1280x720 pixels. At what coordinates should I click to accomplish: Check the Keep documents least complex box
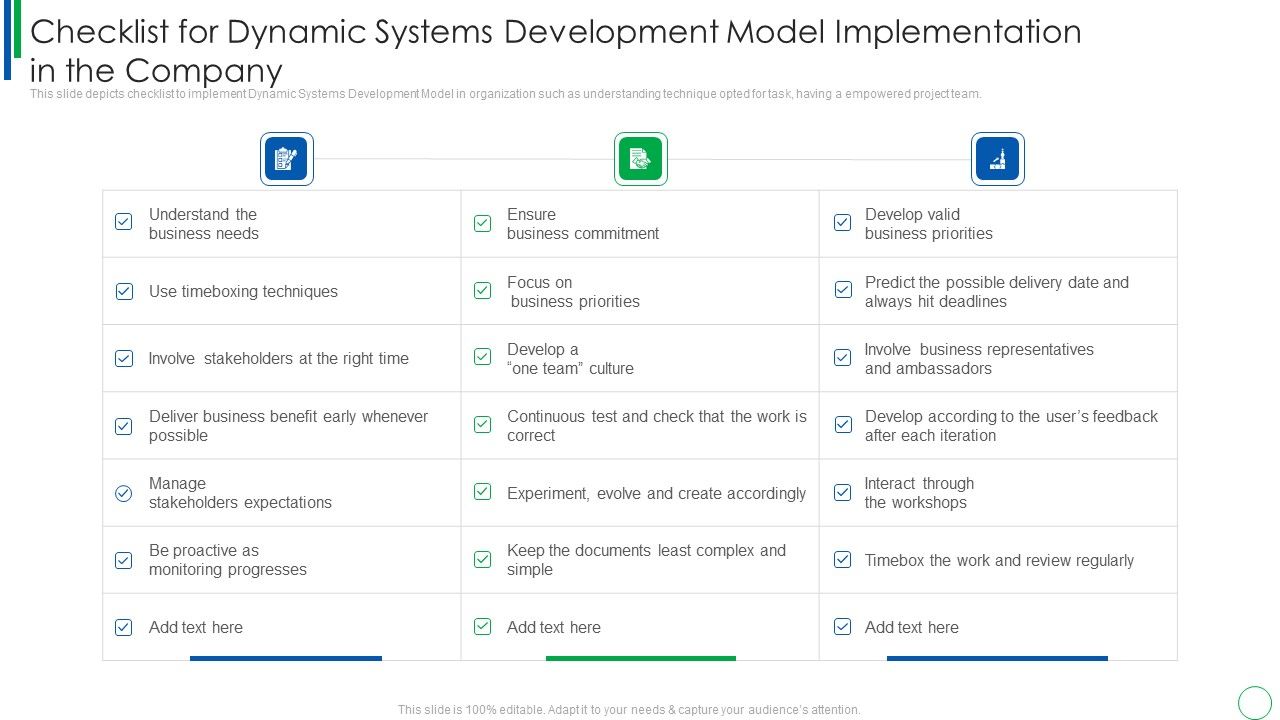(x=483, y=559)
